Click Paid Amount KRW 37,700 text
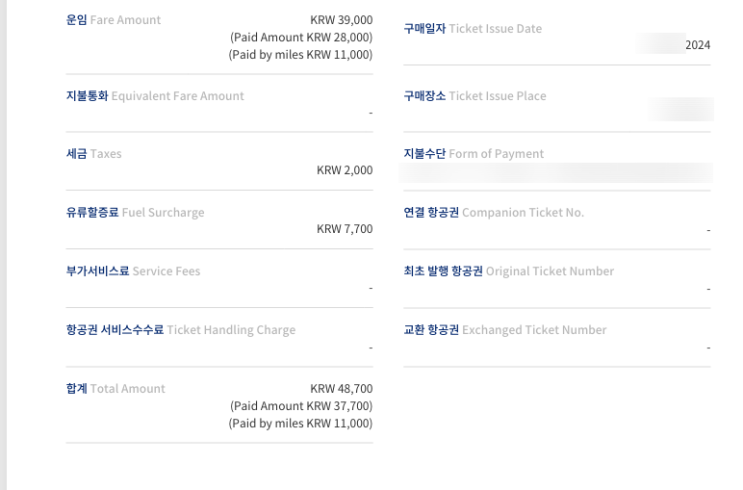Viewport: 743px width, 490px height. pos(301,406)
